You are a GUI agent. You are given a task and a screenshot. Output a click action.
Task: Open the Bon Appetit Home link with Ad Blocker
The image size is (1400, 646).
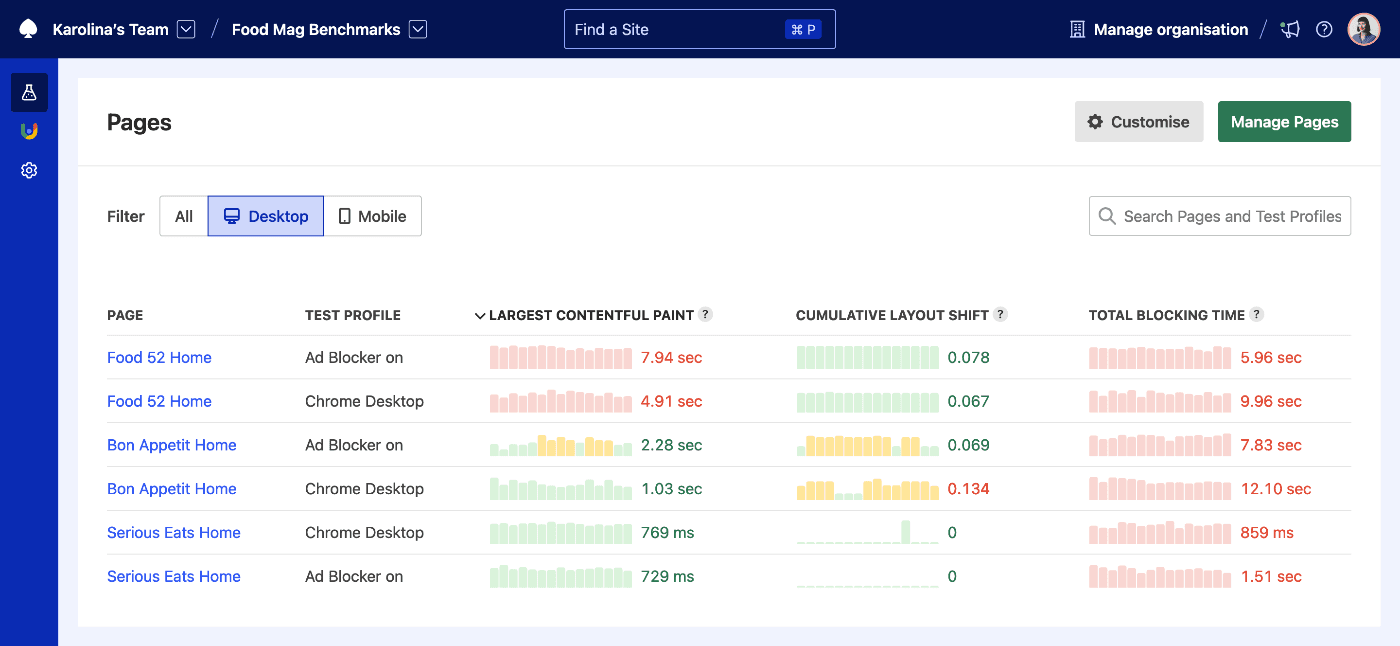tap(171, 445)
